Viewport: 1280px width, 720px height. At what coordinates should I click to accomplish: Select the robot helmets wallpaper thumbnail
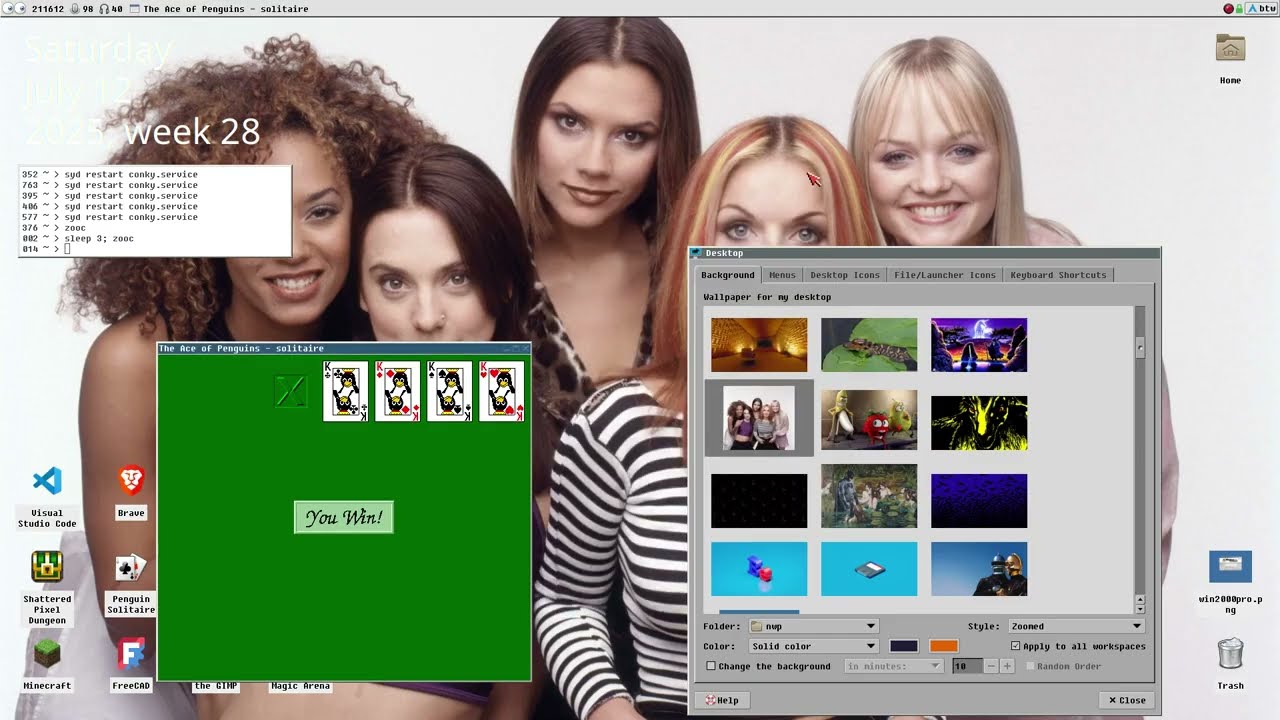tap(979, 569)
